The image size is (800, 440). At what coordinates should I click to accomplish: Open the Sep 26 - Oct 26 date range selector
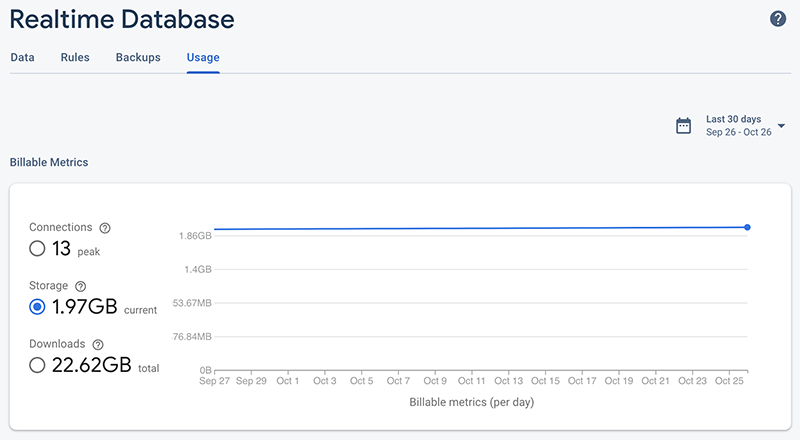coord(739,132)
